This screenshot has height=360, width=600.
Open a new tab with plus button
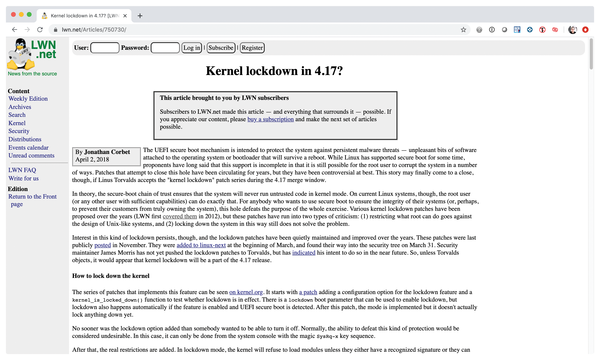point(140,16)
